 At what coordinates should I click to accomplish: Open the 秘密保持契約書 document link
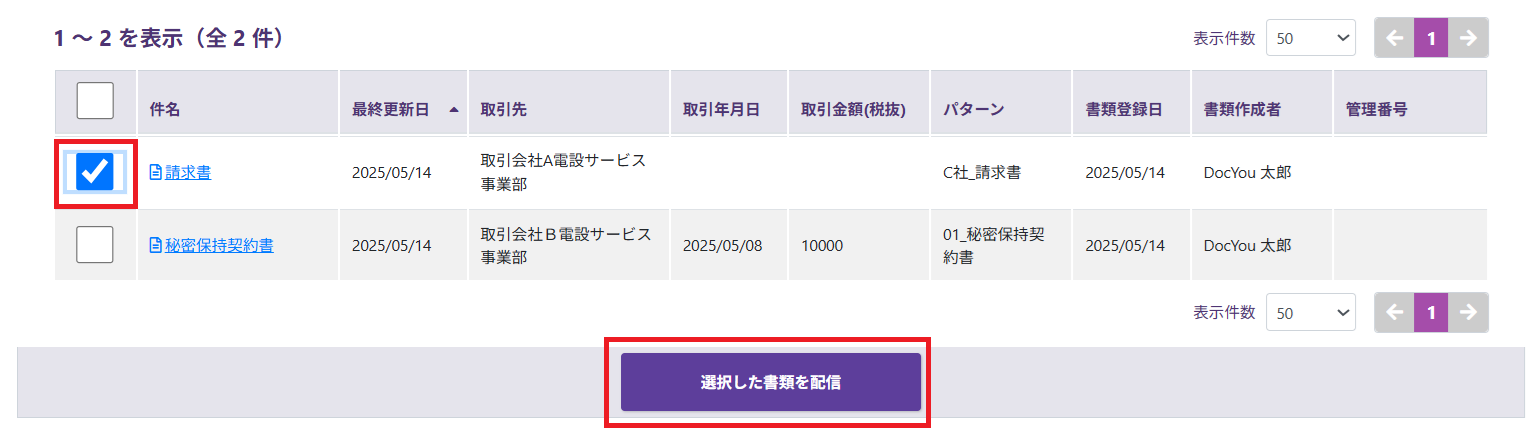point(219,245)
